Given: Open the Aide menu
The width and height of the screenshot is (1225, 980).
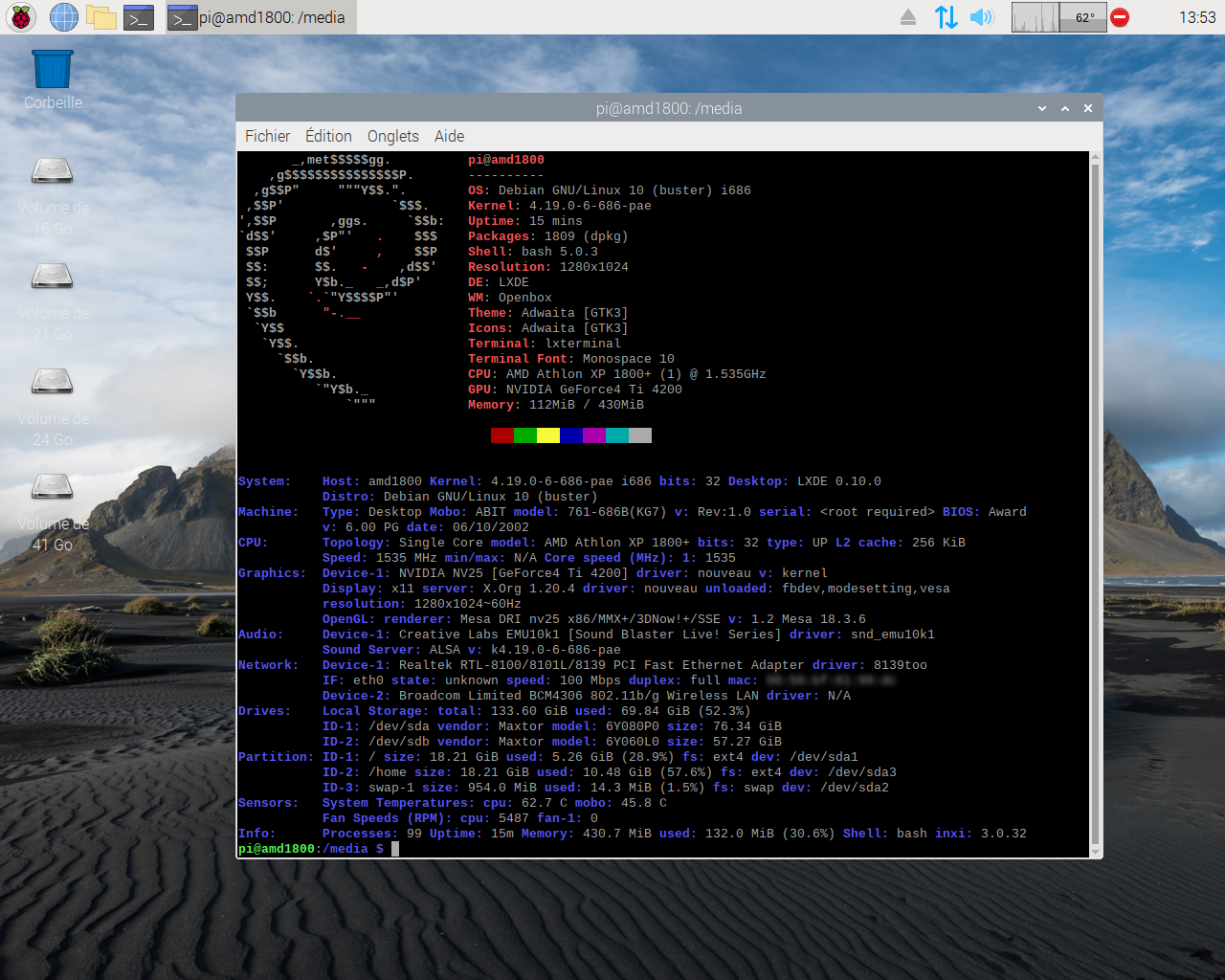Looking at the screenshot, I should [x=449, y=136].
